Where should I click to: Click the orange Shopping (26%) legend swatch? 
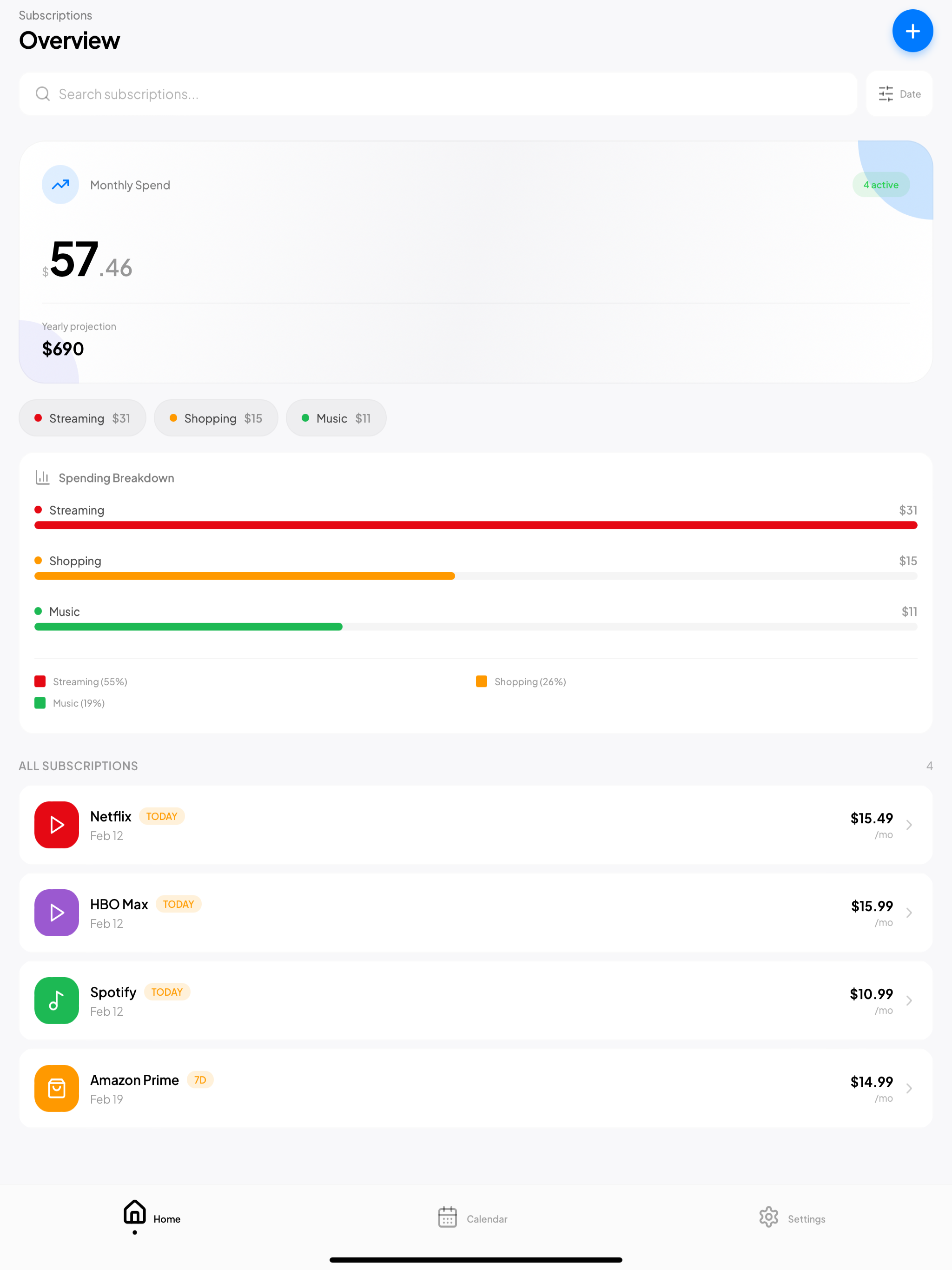pos(482,681)
